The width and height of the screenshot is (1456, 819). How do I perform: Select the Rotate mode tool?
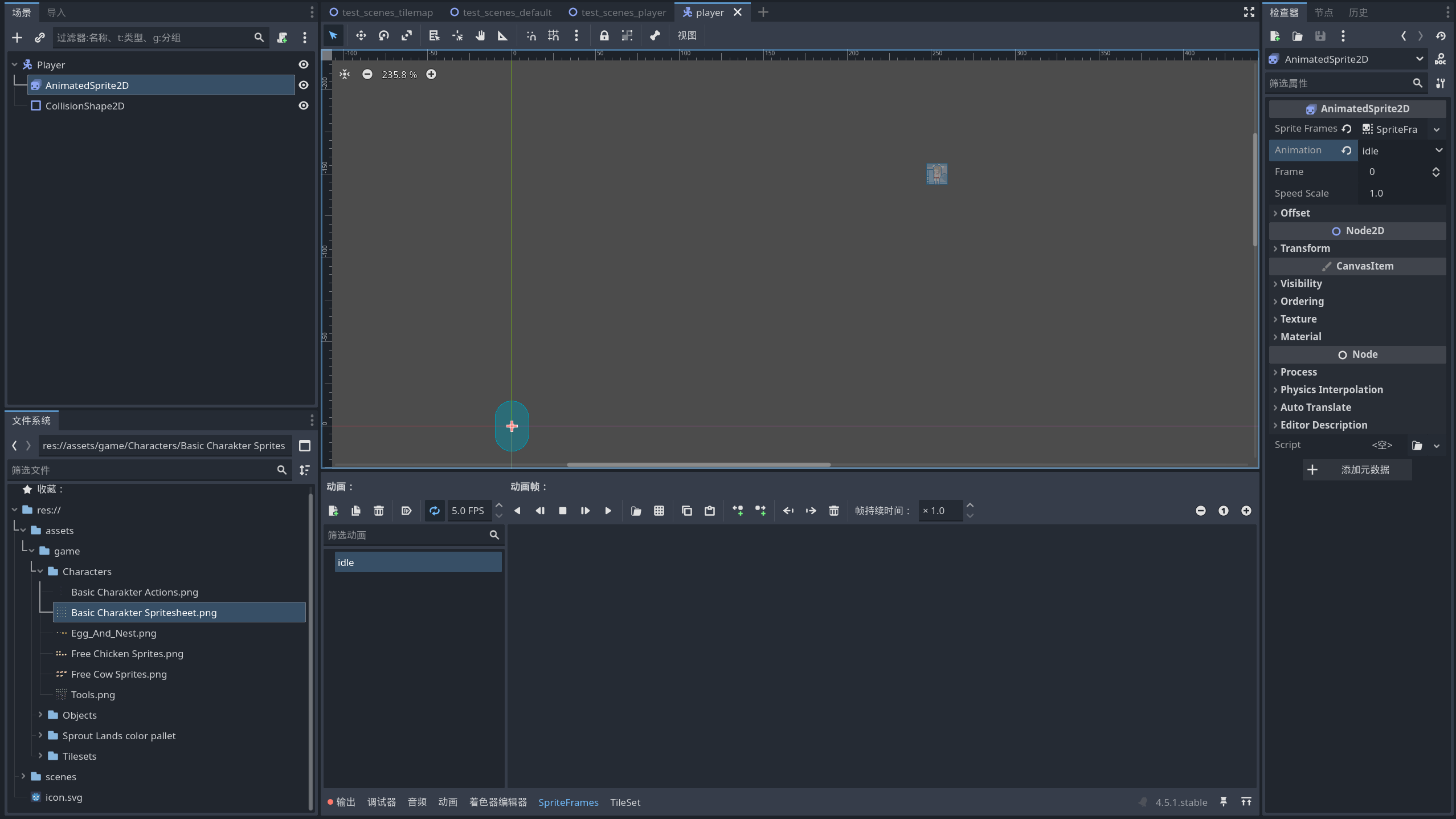pyautogui.click(x=384, y=36)
